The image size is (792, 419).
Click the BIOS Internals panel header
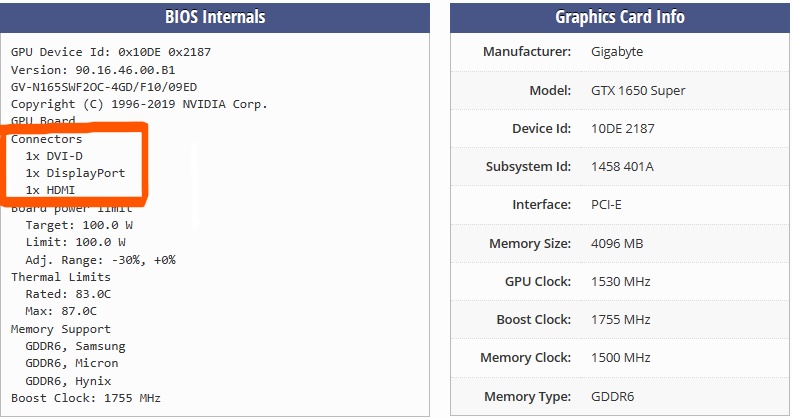pyautogui.click(x=215, y=17)
